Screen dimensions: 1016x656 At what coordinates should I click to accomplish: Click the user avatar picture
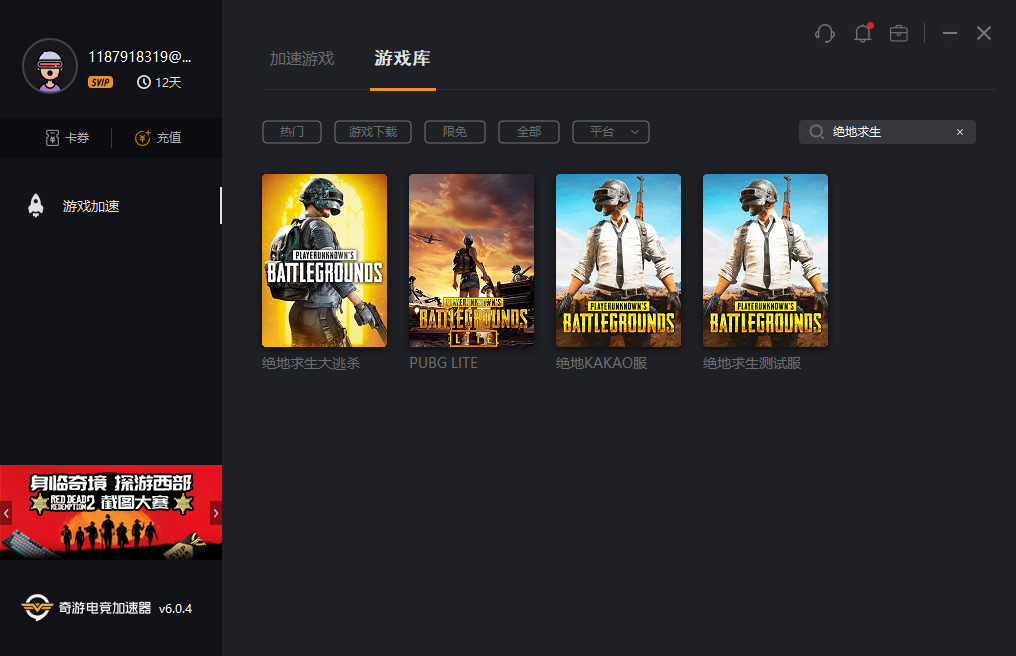pos(50,66)
